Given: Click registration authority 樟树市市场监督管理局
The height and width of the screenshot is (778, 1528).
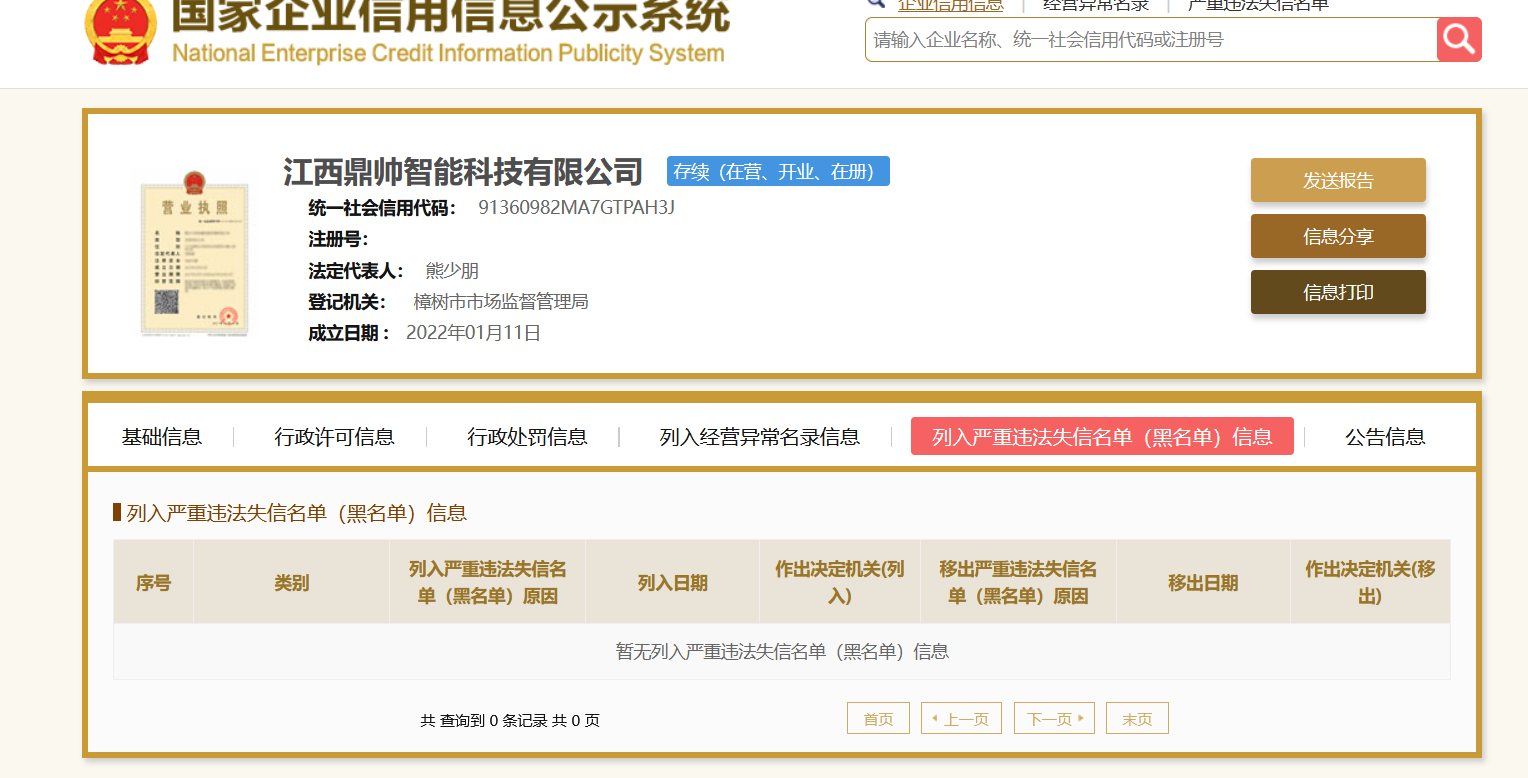Looking at the screenshot, I should coord(501,301).
